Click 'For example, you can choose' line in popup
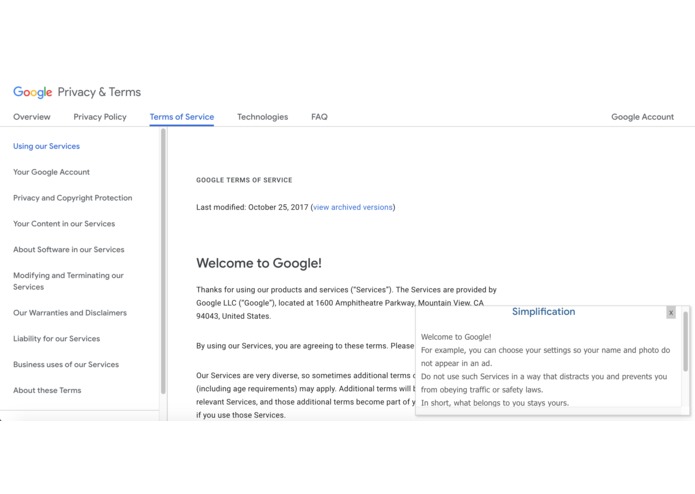This screenshot has height=494, width=695. (x=545, y=357)
